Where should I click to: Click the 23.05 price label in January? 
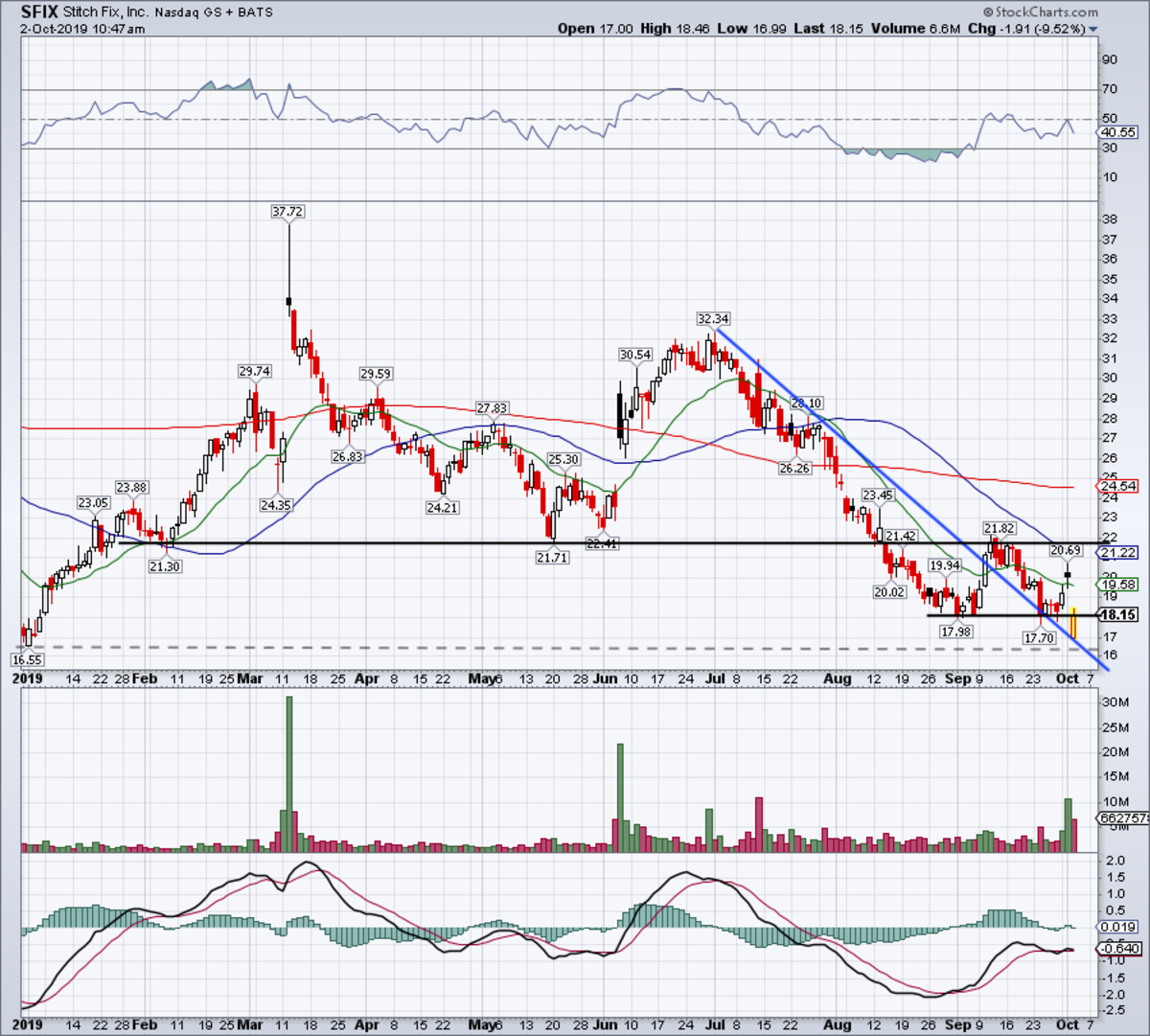click(x=93, y=503)
